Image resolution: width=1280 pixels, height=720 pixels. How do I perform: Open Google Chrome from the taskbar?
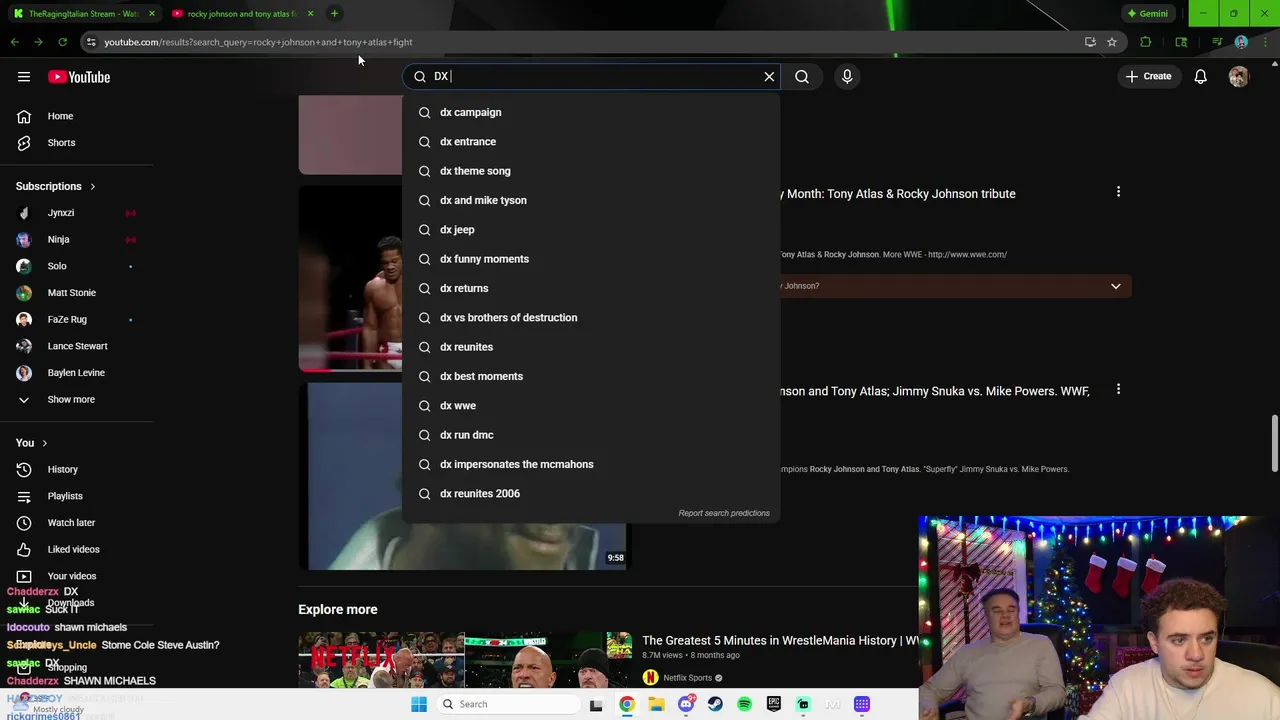click(626, 704)
